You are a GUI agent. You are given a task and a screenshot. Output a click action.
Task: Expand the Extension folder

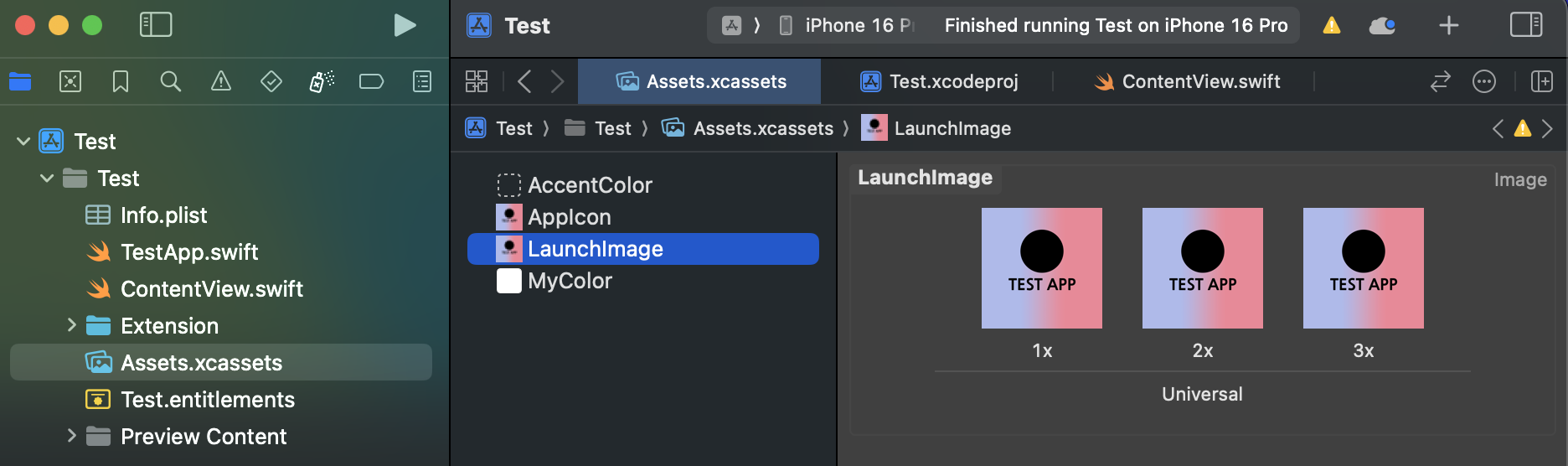click(x=71, y=325)
